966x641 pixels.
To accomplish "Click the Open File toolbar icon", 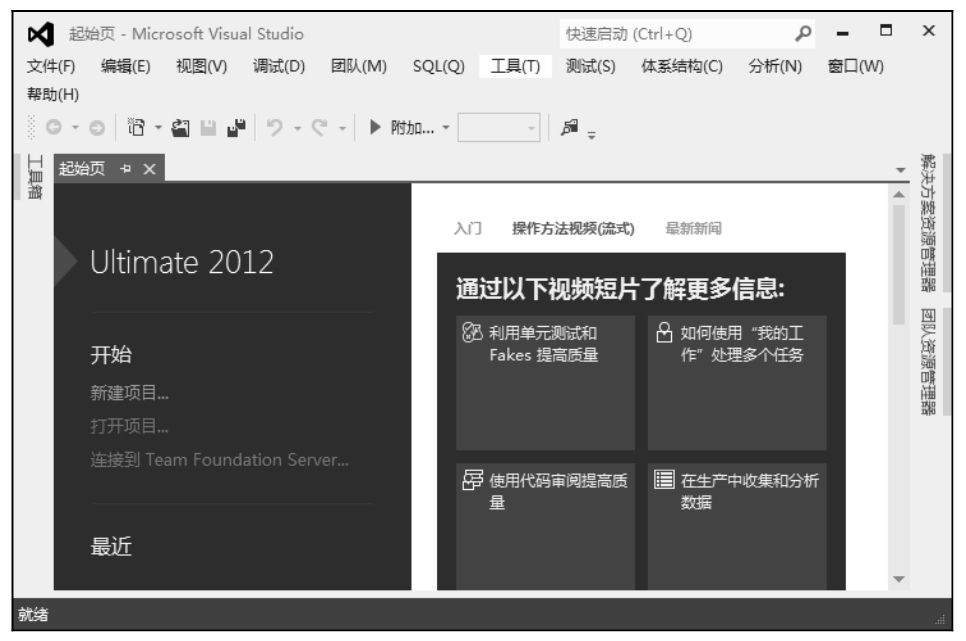I will 181,128.
